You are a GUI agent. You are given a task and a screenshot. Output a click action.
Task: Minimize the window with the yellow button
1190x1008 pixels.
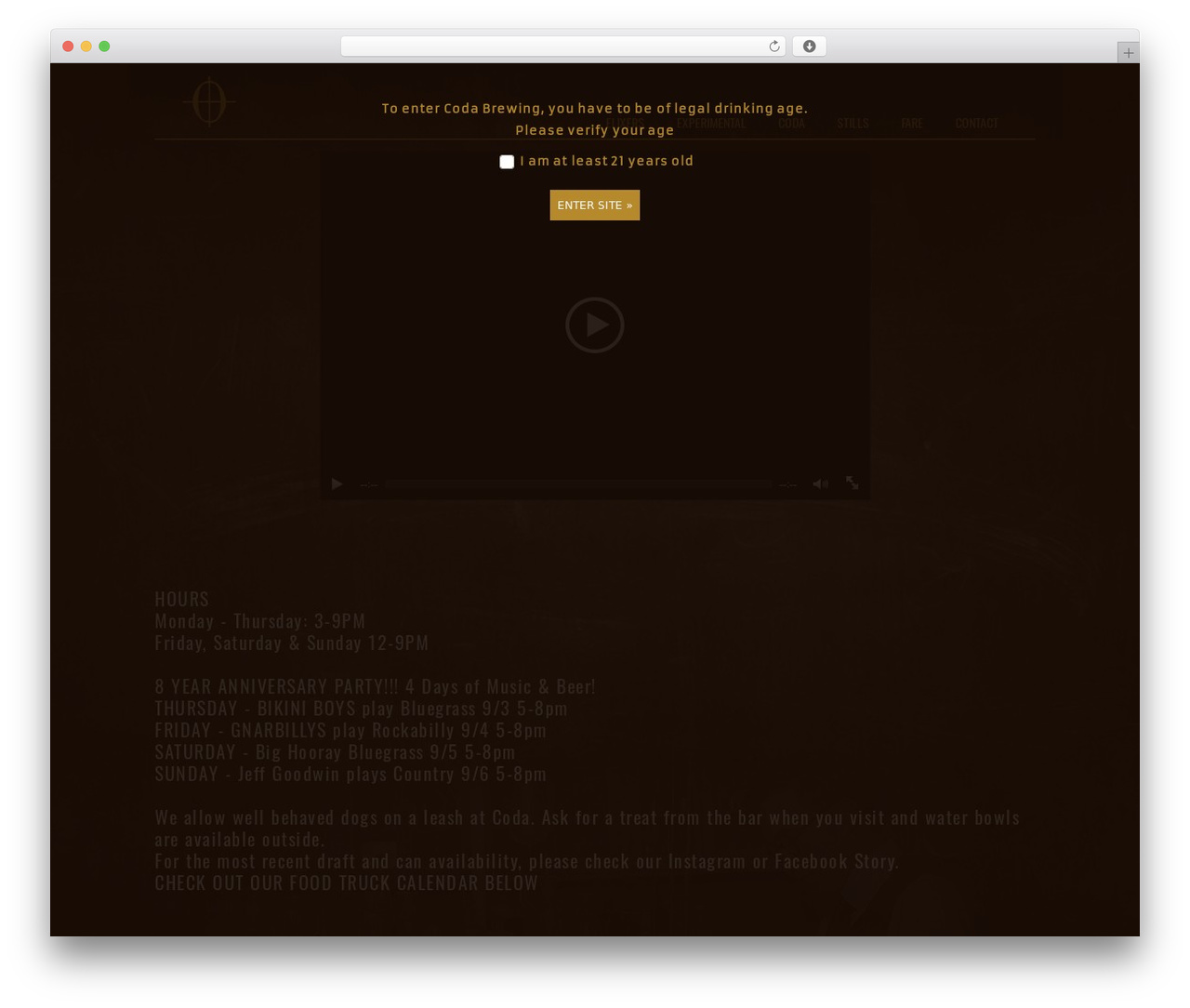pyautogui.click(x=86, y=46)
